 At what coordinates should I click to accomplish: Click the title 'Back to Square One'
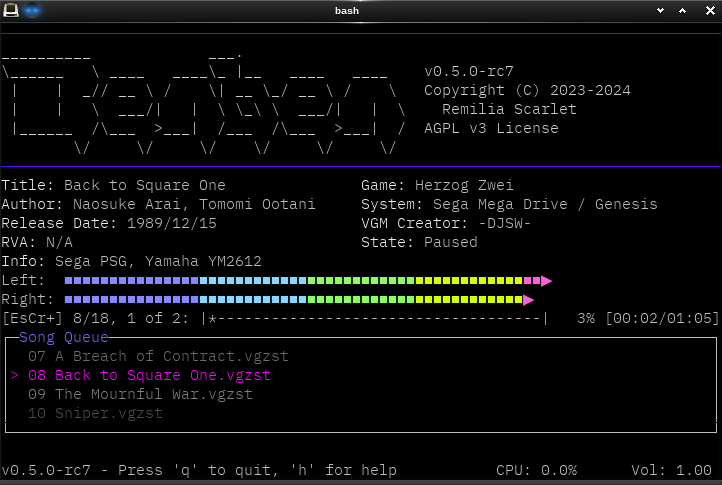click(145, 185)
